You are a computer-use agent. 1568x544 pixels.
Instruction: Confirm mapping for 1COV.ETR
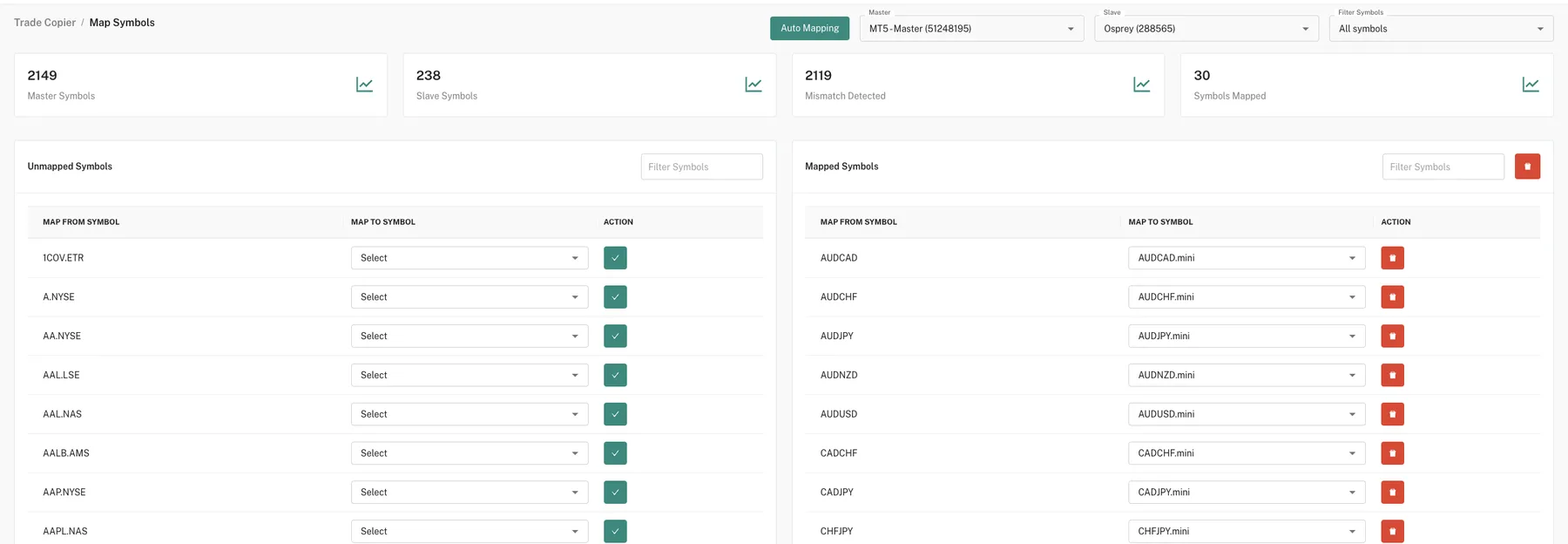pyautogui.click(x=615, y=258)
